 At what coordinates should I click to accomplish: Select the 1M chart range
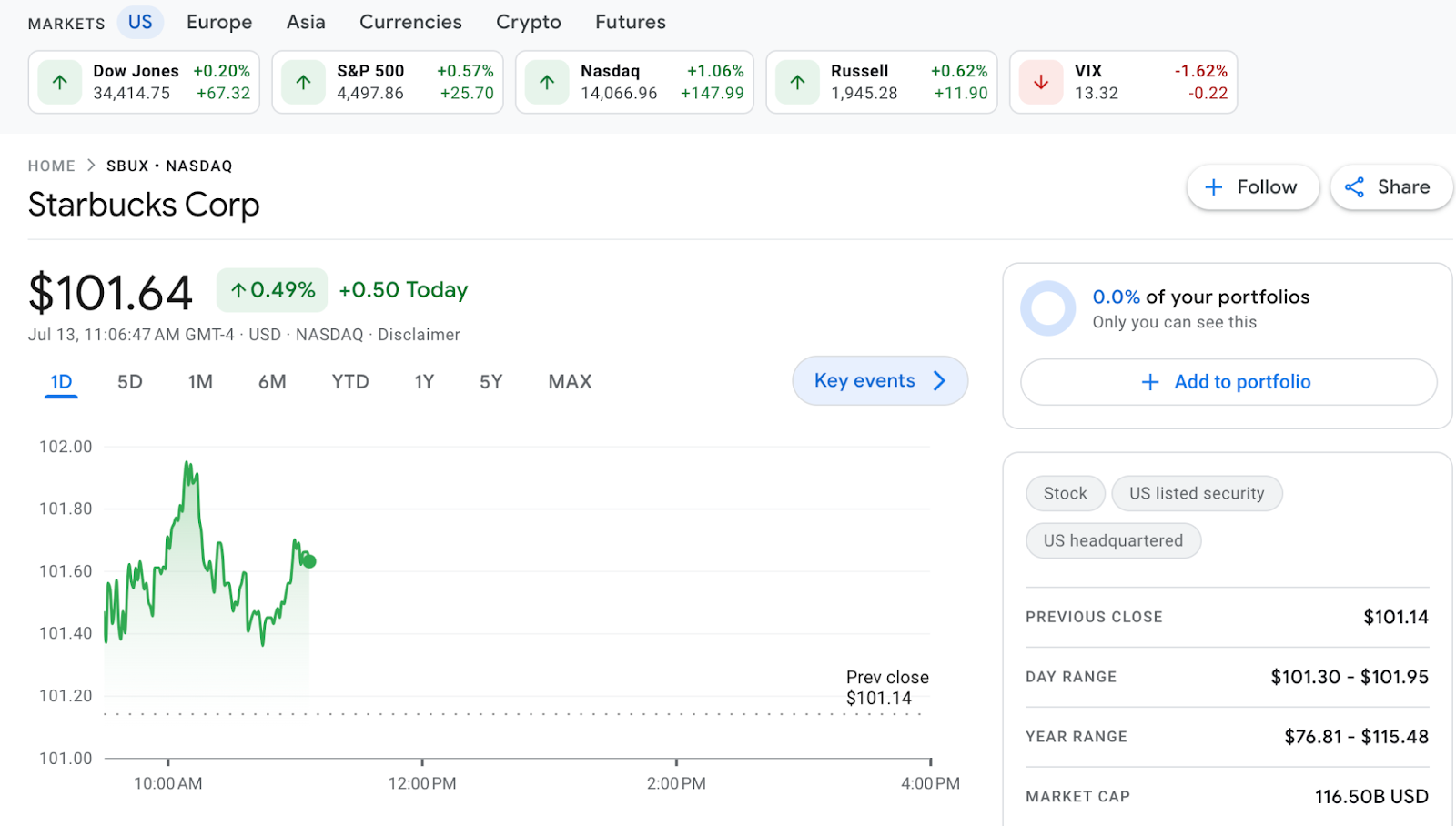coord(200,382)
